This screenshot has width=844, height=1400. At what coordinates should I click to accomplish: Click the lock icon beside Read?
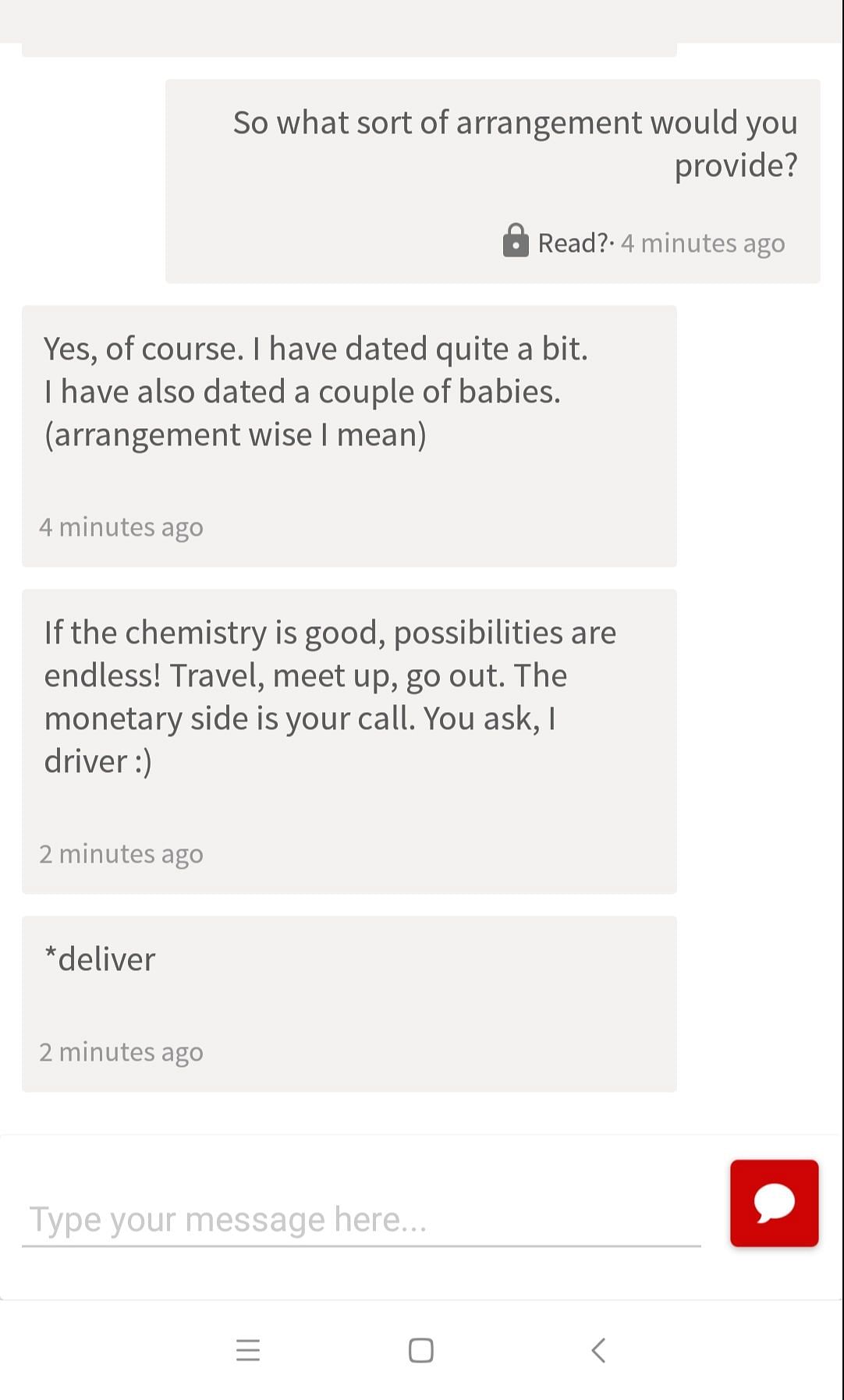[x=516, y=241]
